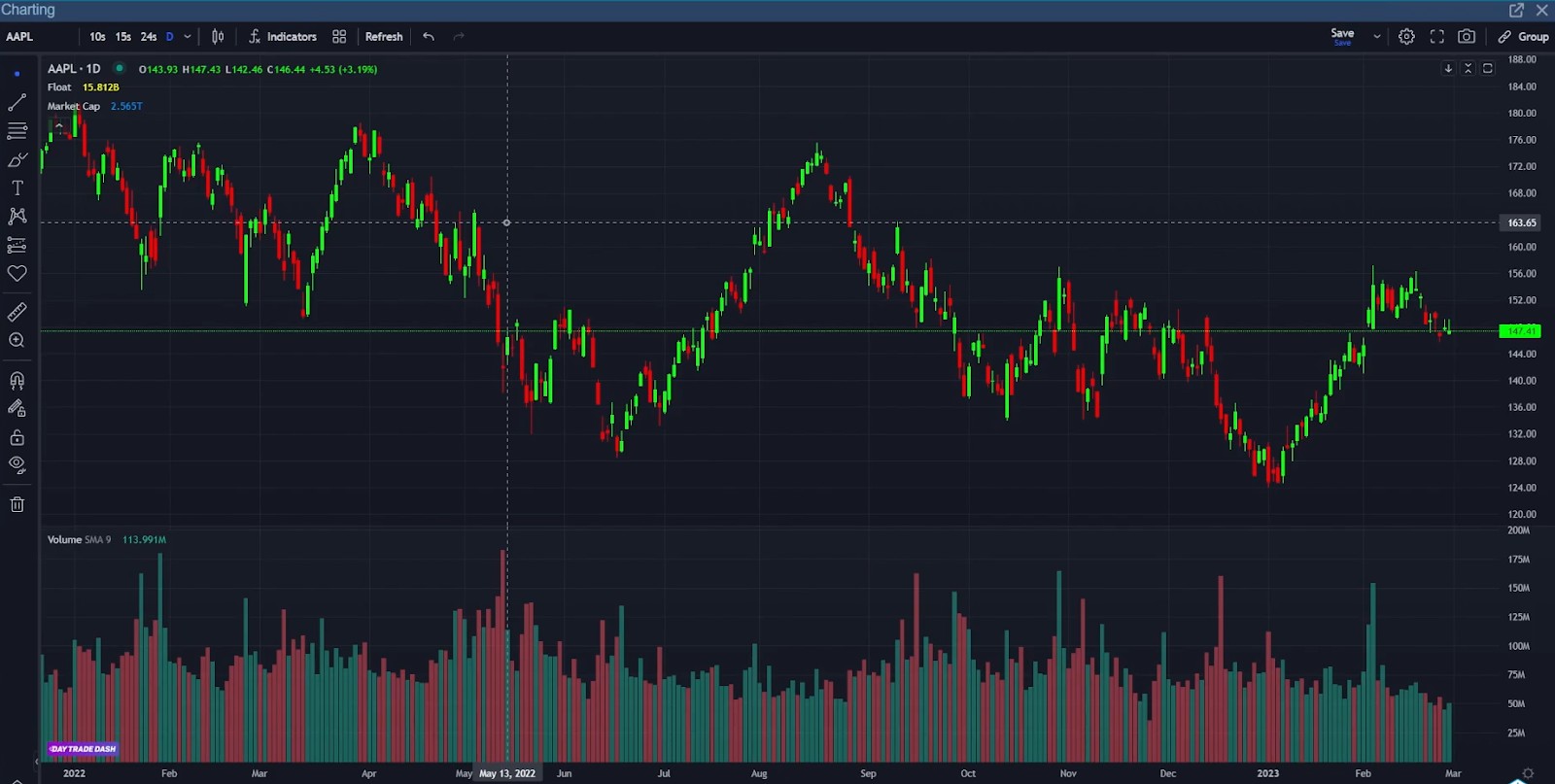Click the 147.41 current price label
This screenshot has width=1555, height=784.
pos(1521,331)
